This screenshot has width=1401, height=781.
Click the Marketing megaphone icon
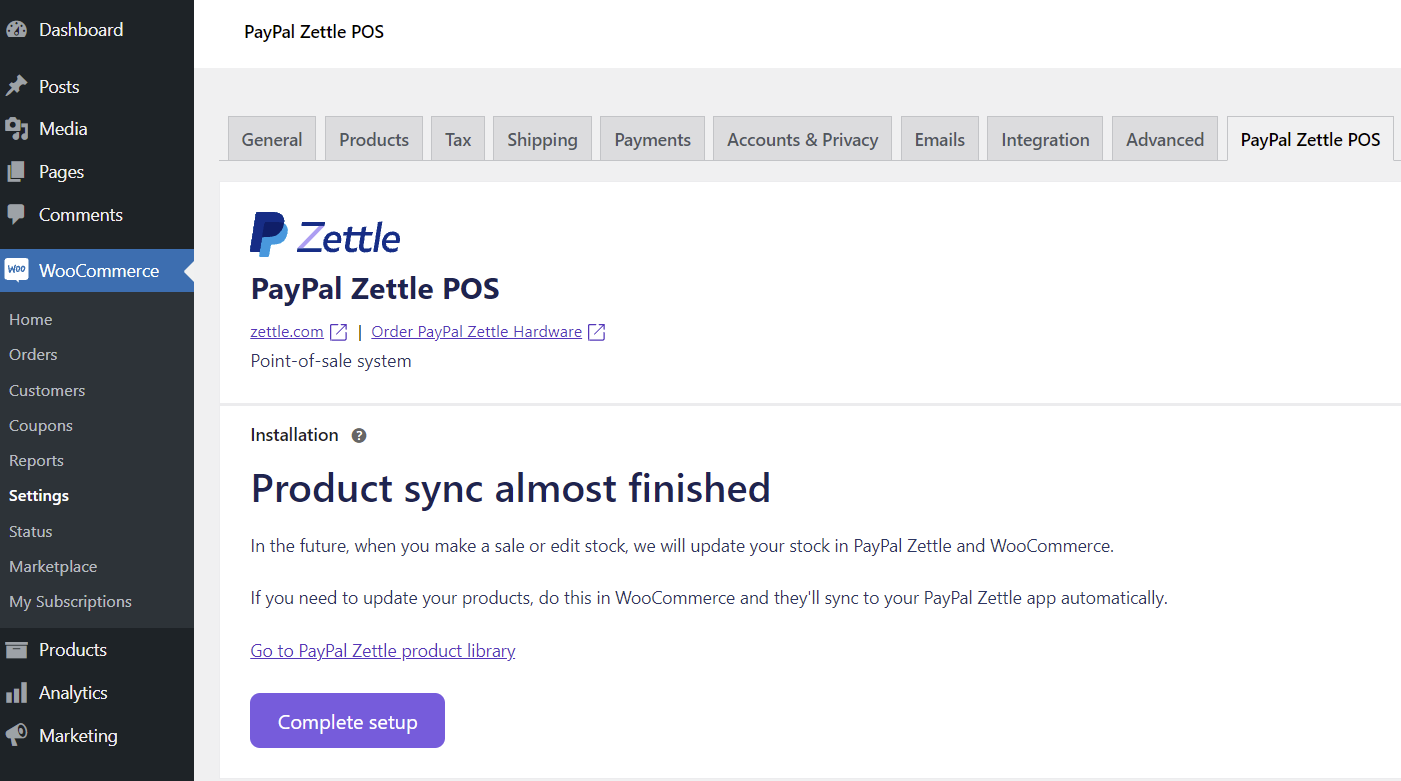[x=16, y=736]
